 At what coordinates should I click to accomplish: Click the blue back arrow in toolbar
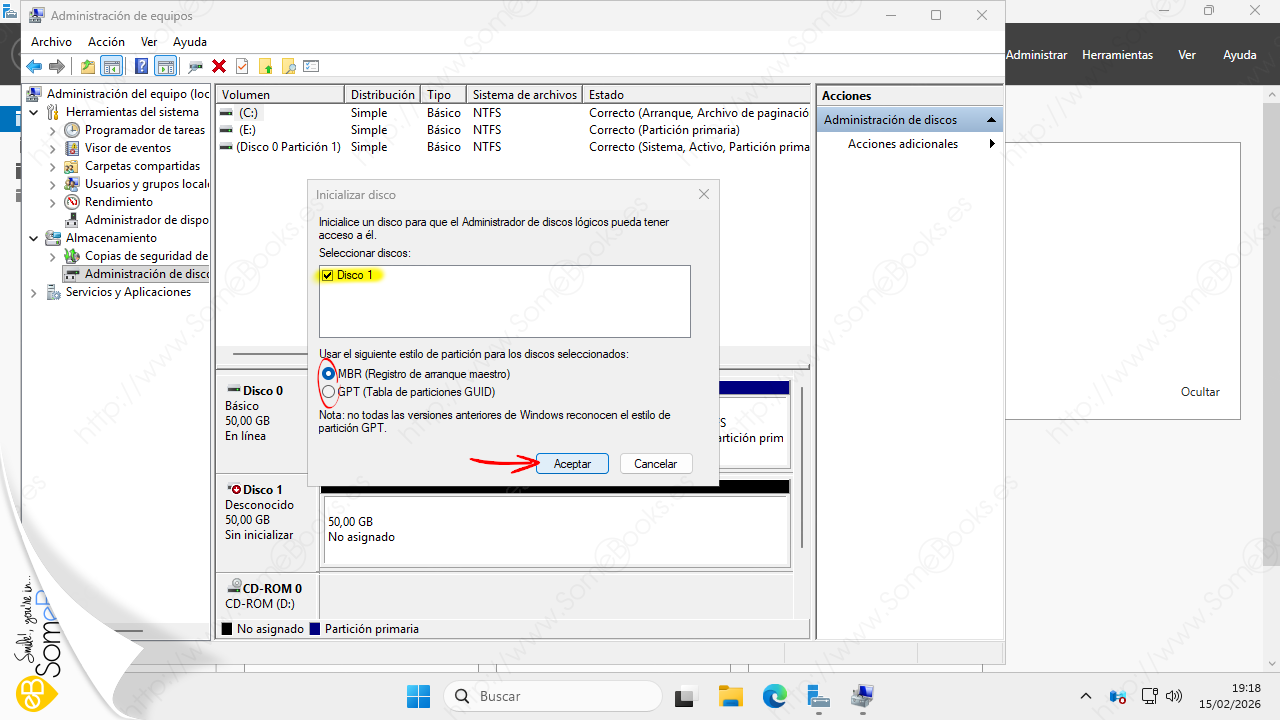pos(34,67)
